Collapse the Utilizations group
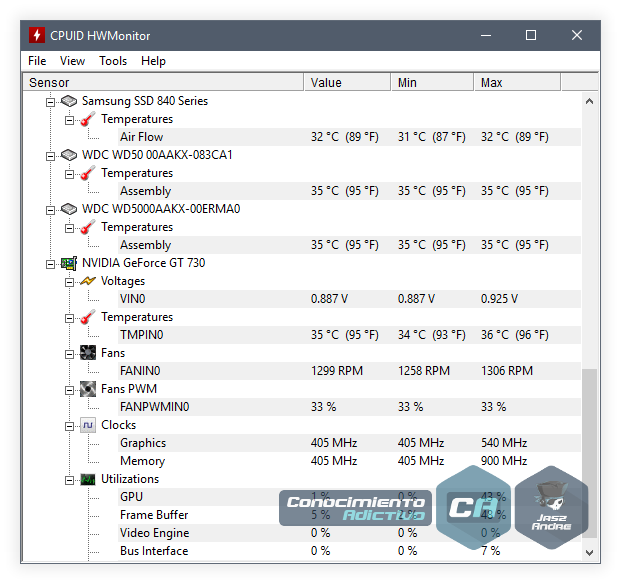621x584 pixels. [x=69, y=481]
